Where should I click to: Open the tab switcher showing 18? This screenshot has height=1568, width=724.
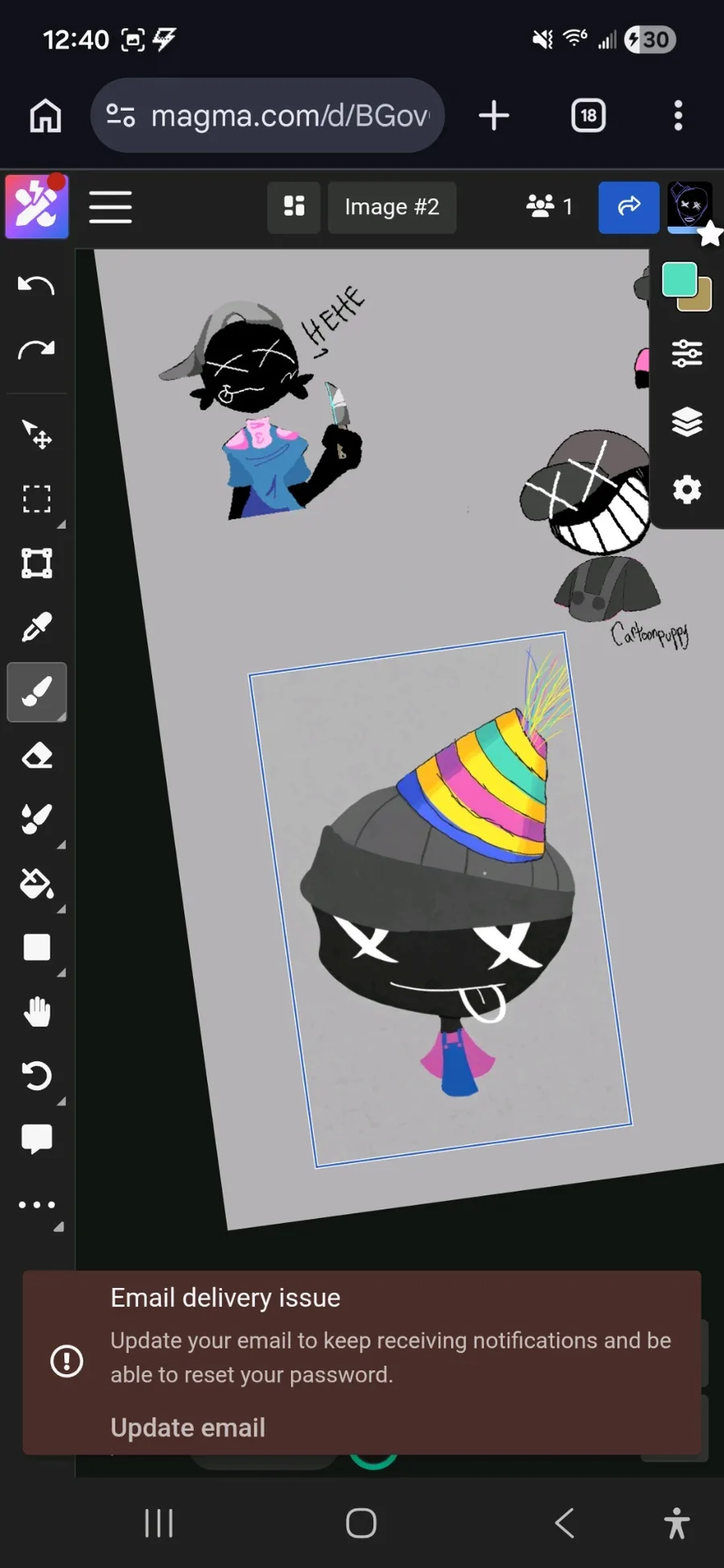point(588,116)
